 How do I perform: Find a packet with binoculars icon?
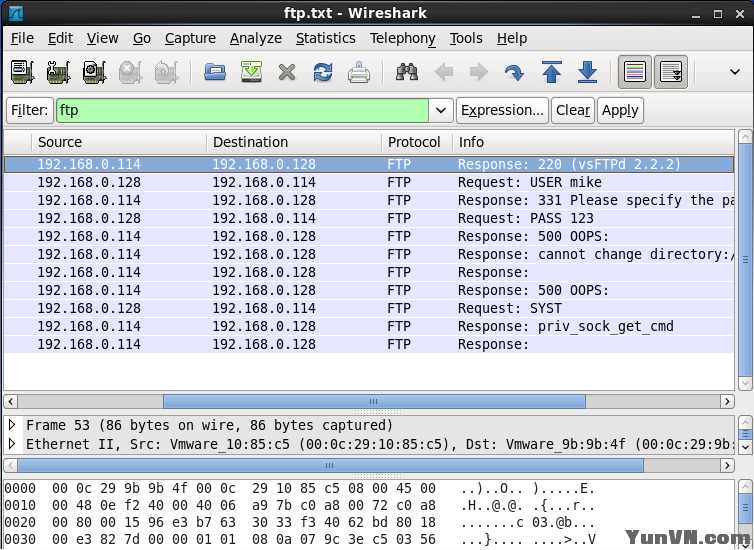(x=407, y=73)
